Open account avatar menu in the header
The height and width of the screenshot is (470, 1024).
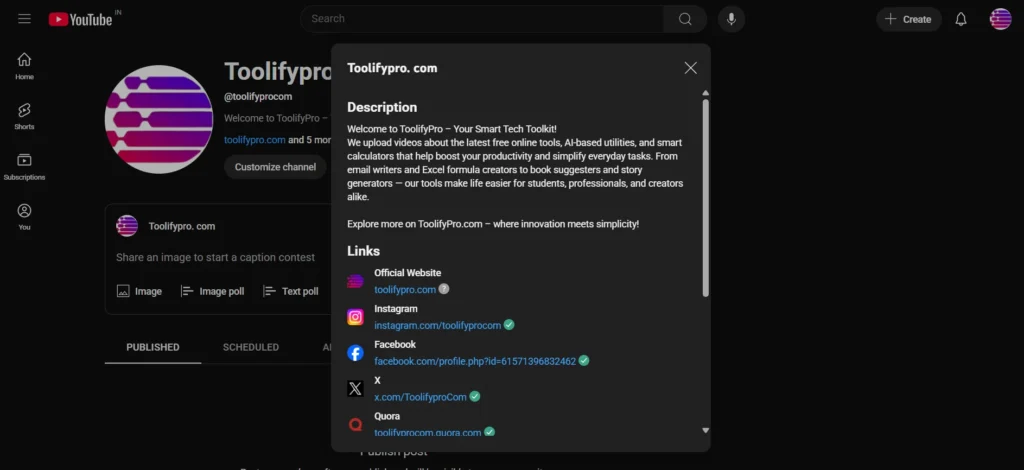1000,19
